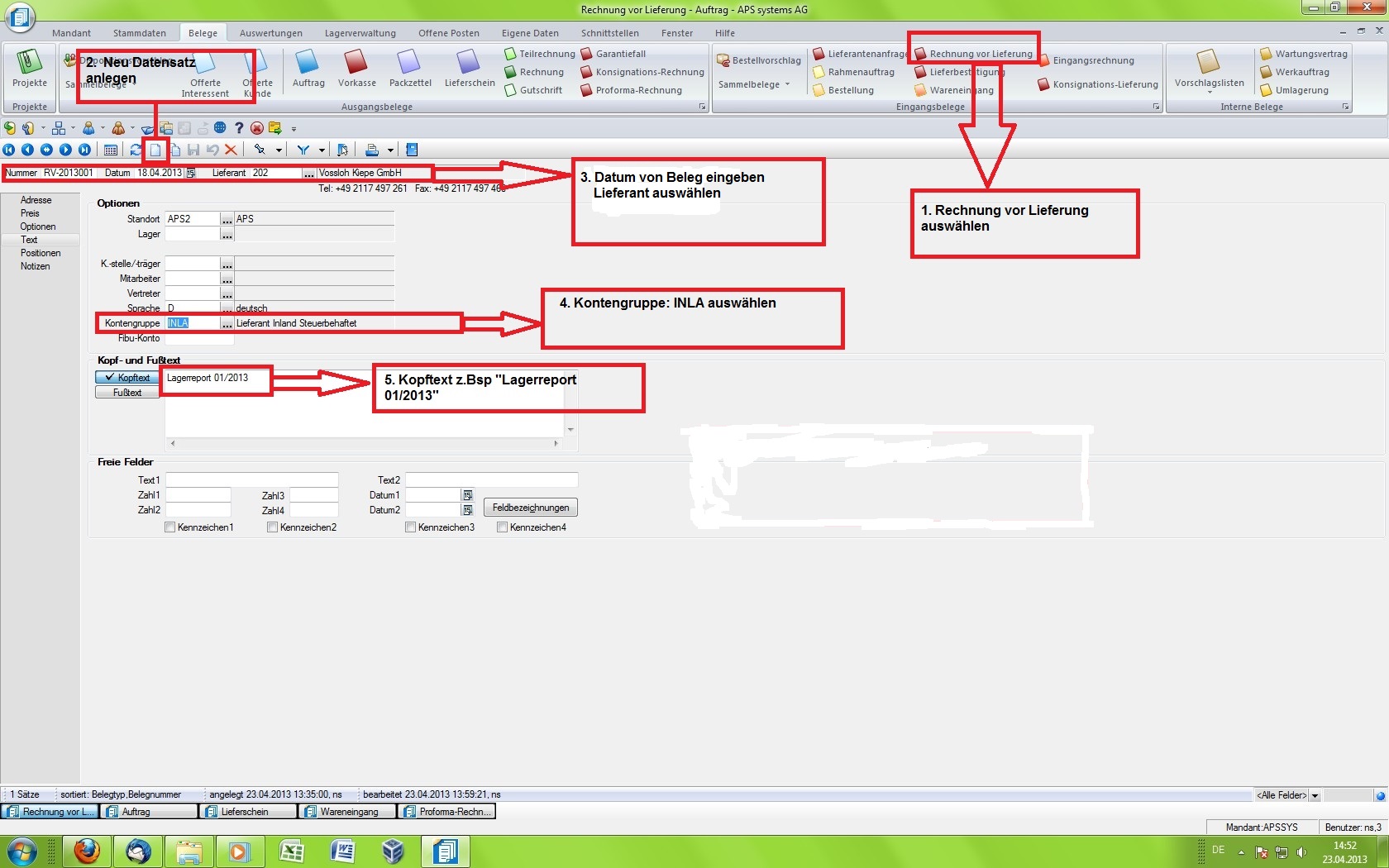Screen dimensions: 1389x868
Task: Open the Lagerverwaltung menu tab
Action: coord(360,33)
